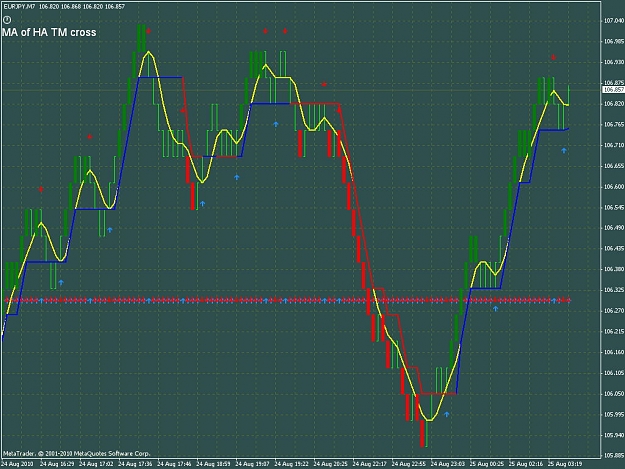Click the clock icon above the chart title

click(x=7, y=20)
